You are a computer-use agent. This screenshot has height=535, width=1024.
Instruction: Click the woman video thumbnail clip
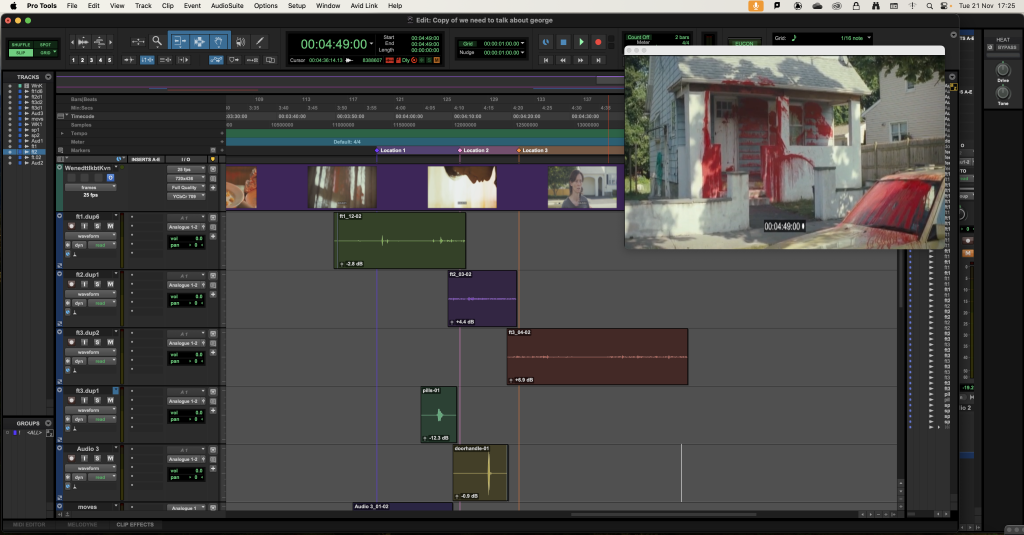pos(582,187)
